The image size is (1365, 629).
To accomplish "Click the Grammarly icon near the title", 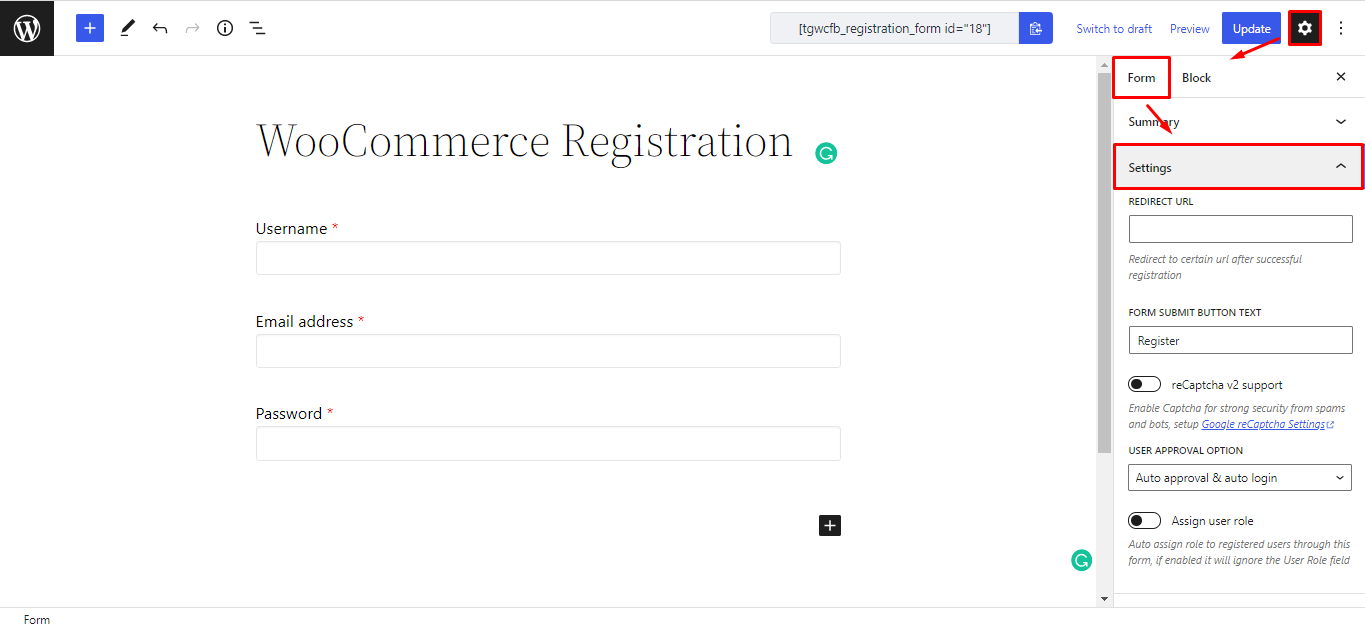I will point(825,152).
